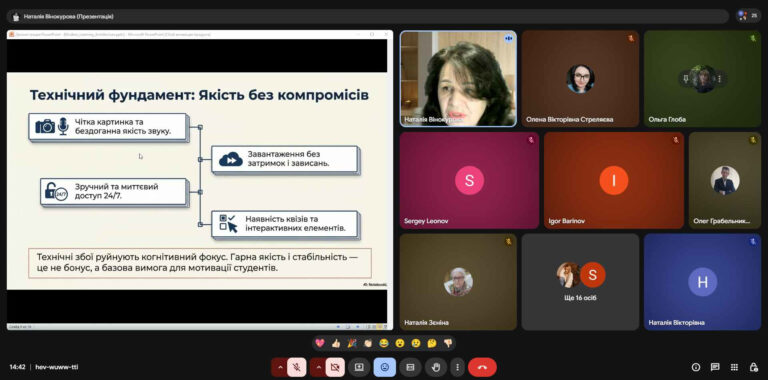
Task: Send the thumbs up reaction
Action: coord(336,343)
